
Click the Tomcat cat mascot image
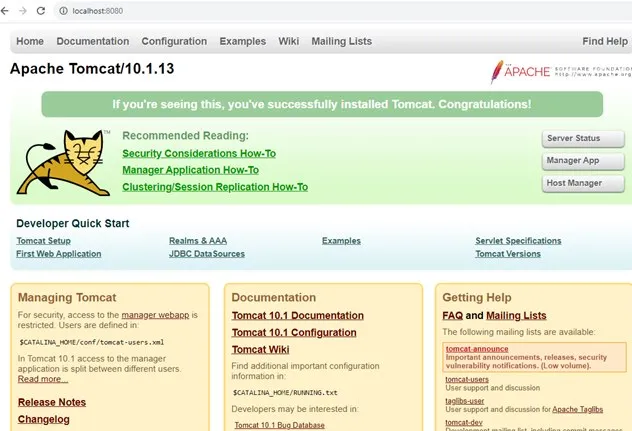(64, 162)
